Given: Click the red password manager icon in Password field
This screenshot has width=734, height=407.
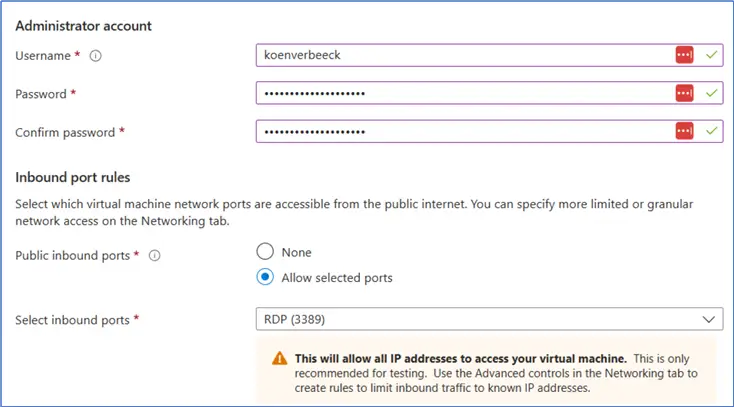Looking at the screenshot, I should point(684,93).
